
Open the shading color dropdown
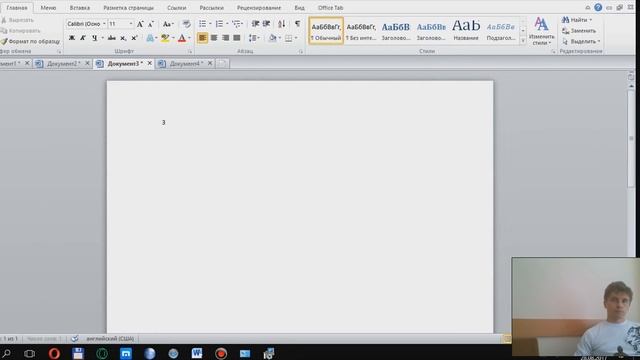280,38
